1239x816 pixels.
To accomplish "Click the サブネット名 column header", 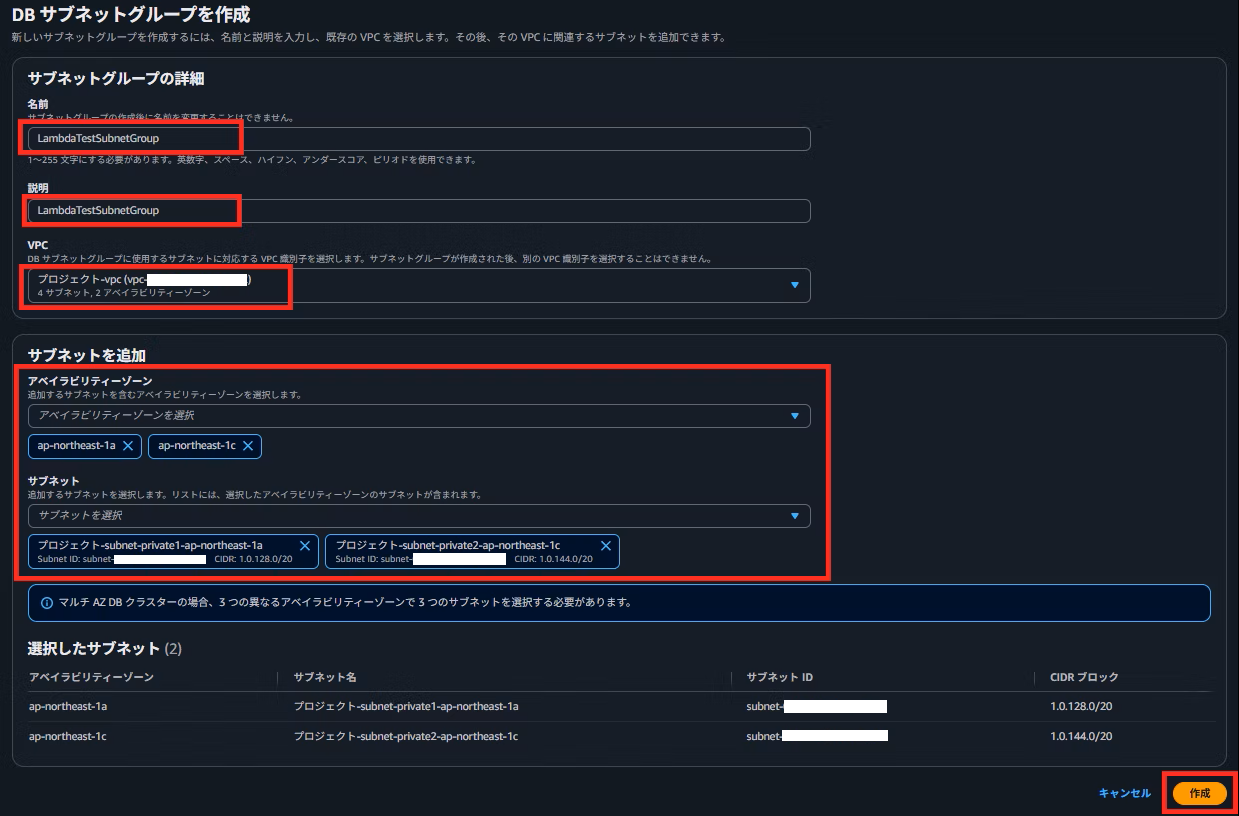I will (325, 678).
